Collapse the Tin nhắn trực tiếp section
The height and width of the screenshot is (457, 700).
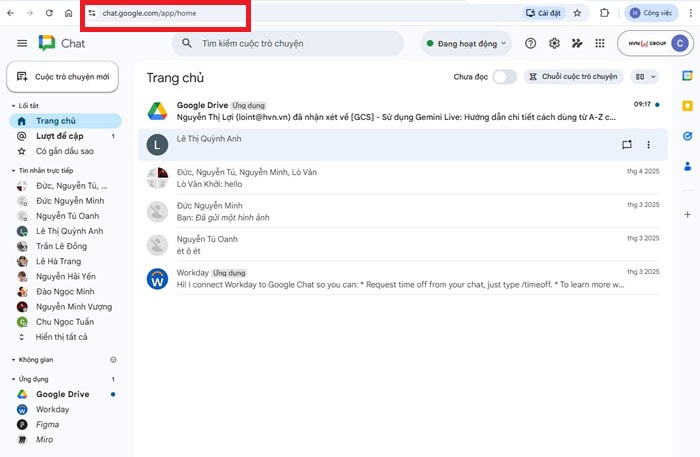point(13,171)
